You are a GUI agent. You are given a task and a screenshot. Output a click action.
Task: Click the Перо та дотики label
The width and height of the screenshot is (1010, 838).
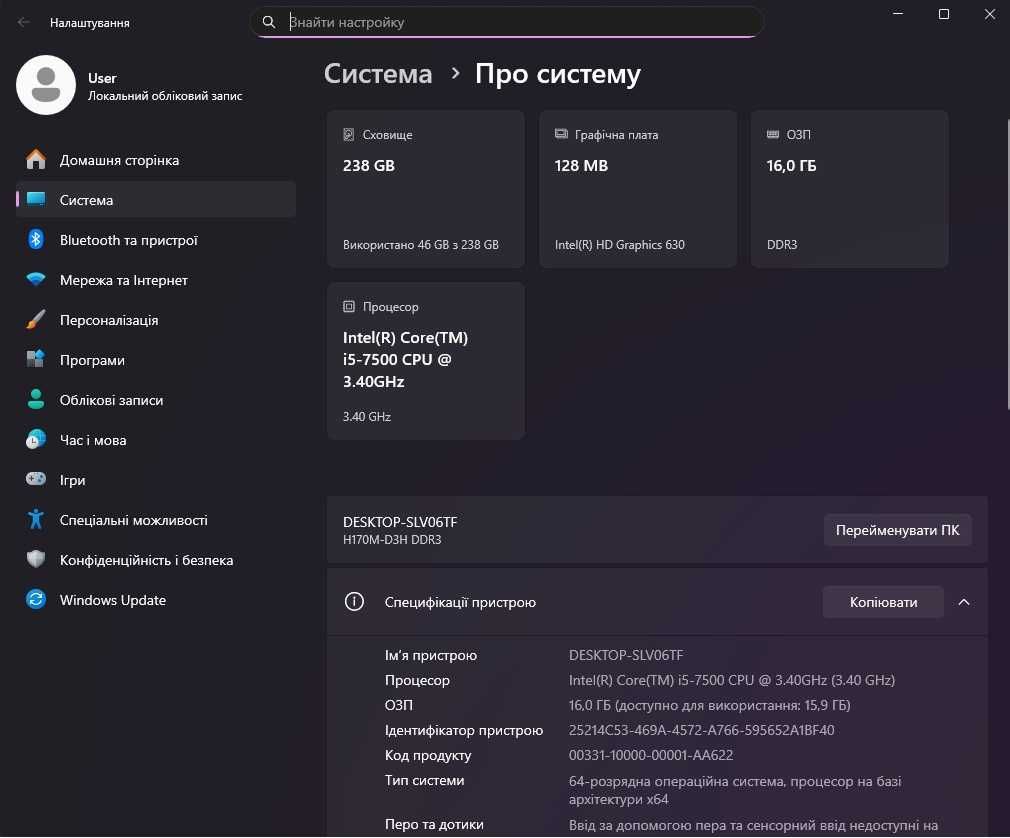tap(434, 824)
